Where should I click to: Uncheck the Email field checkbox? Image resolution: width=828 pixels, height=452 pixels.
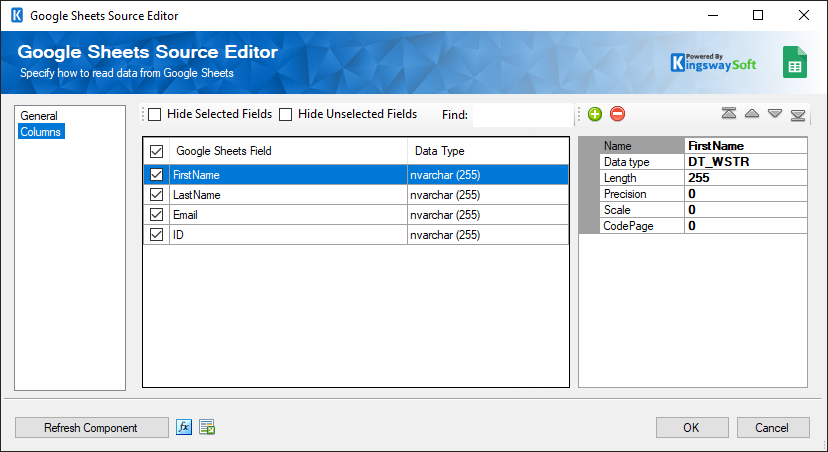coord(156,215)
